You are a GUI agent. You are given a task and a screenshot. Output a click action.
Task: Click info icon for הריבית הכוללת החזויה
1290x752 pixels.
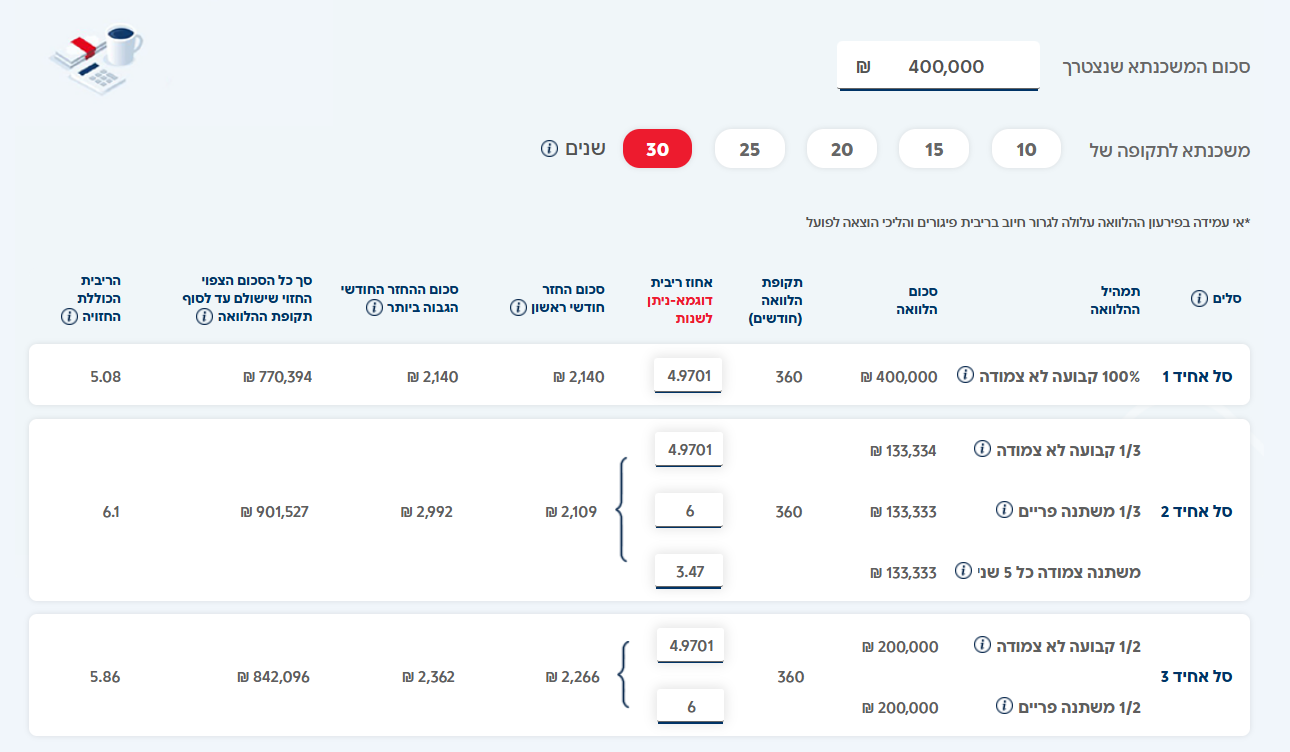click(69, 316)
